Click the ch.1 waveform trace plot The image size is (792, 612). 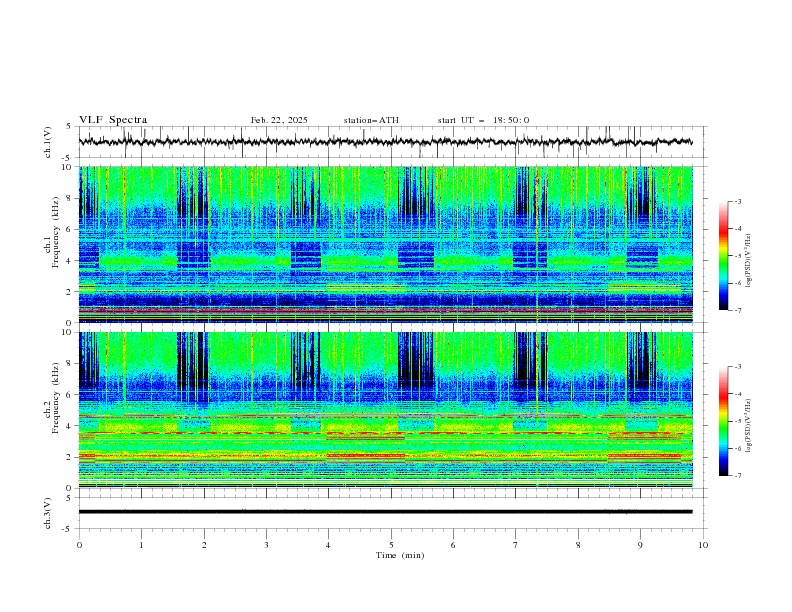(385, 142)
